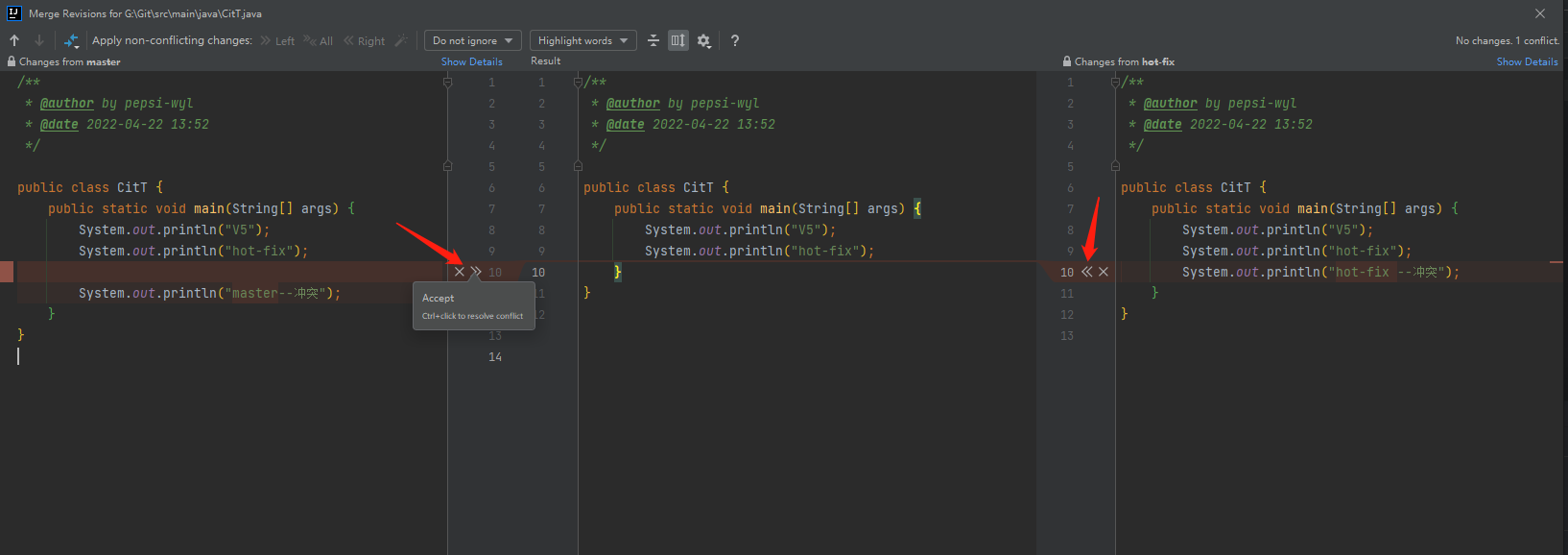Ignore the hot-fix side conflict with X

coord(1104,272)
